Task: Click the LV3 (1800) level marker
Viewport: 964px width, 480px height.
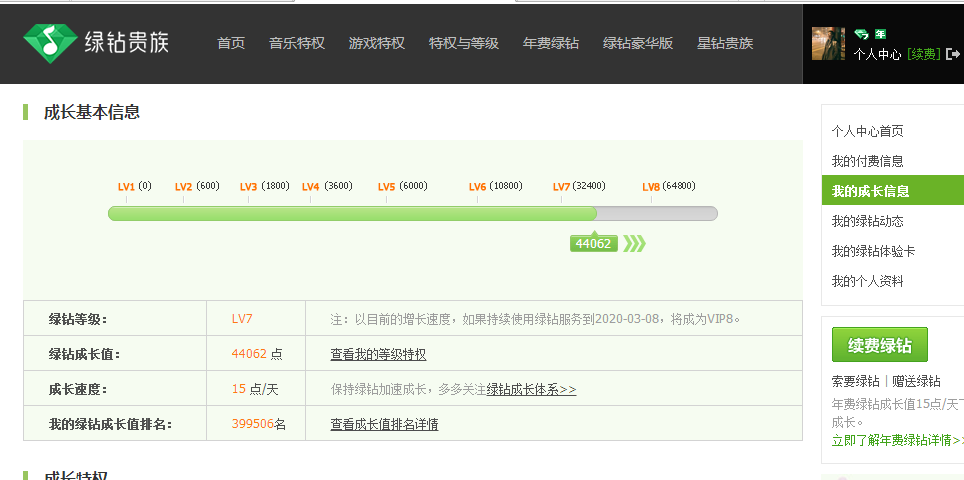Action: pos(264,186)
